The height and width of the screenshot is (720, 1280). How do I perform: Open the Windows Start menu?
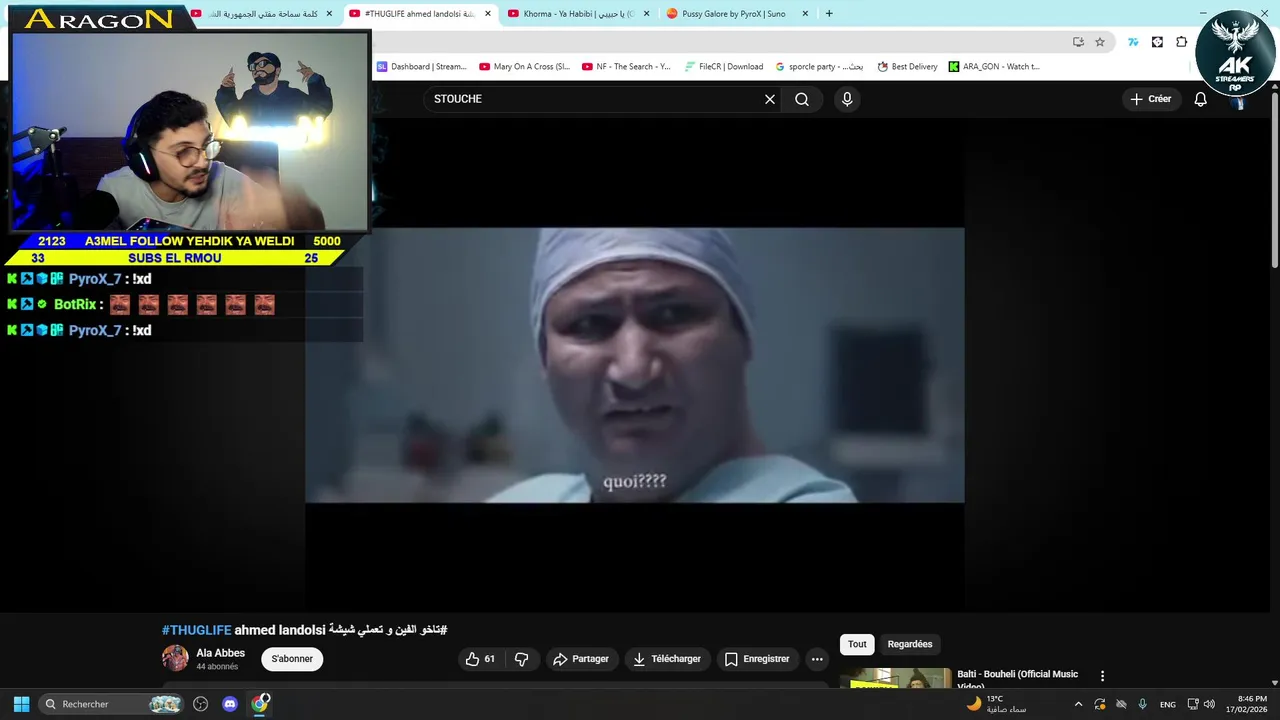[21, 704]
